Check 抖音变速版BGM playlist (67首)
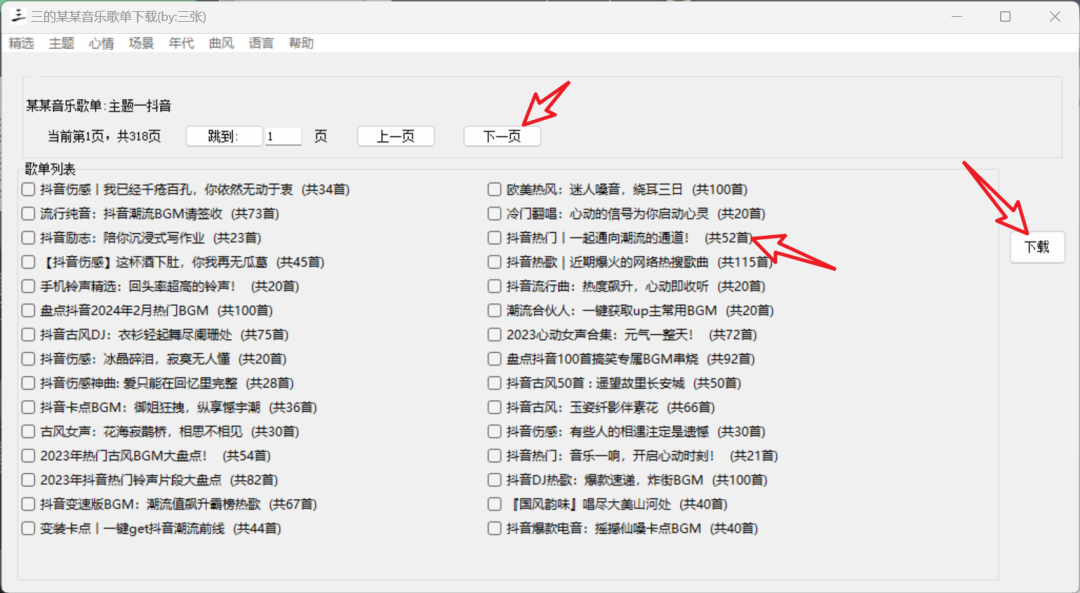This screenshot has width=1080, height=593. click(28, 504)
